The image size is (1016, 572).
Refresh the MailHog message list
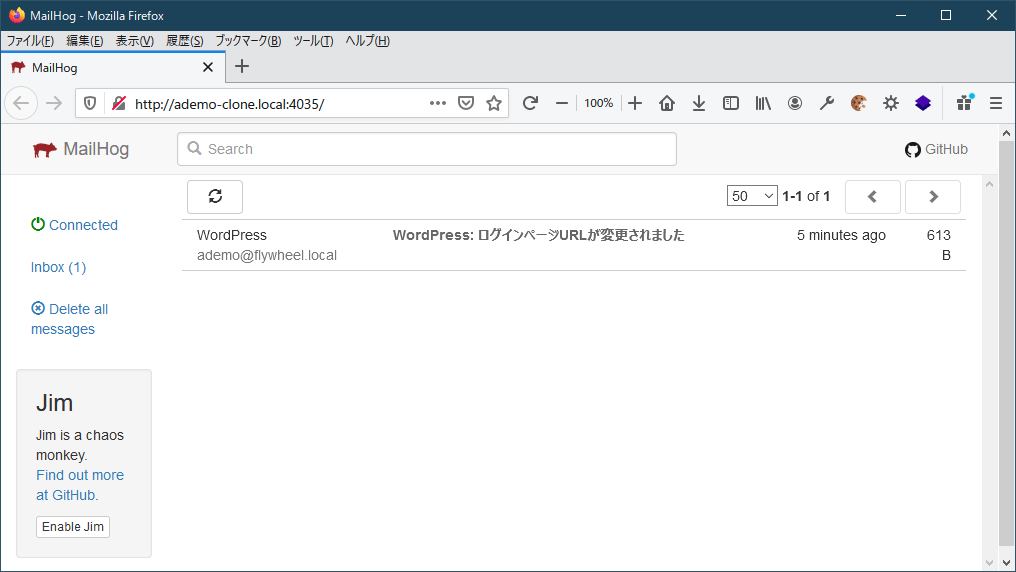(215, 196)
